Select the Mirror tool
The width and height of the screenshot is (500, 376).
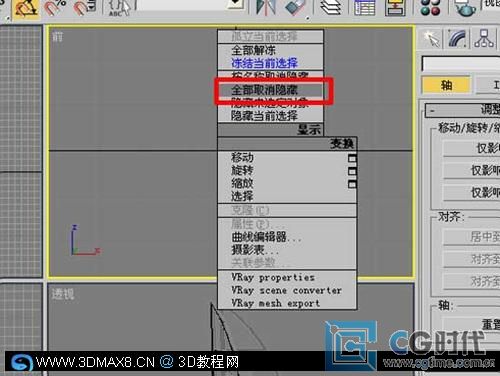tap(266, 8)
